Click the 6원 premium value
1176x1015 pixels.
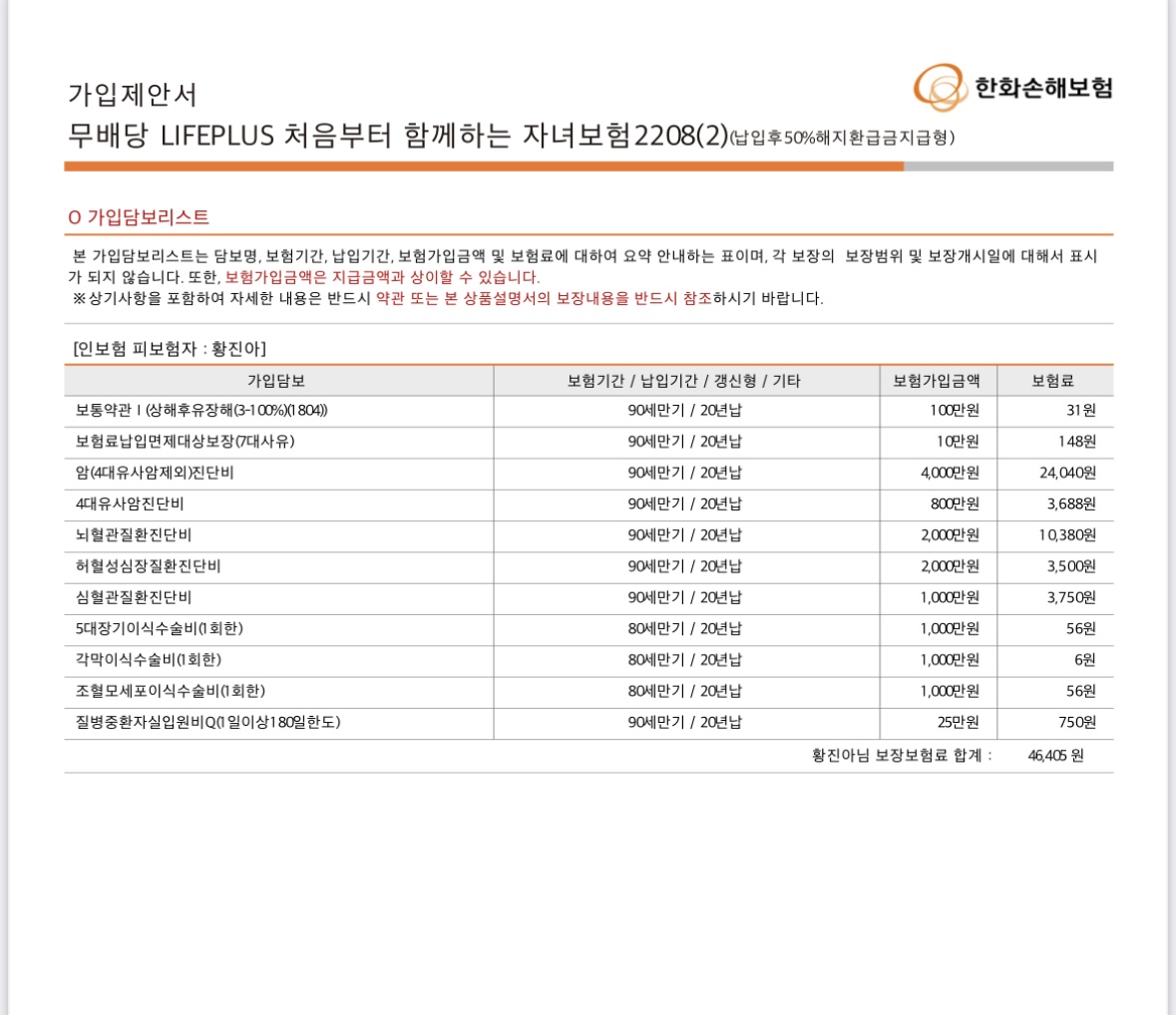pos(1084,660)
